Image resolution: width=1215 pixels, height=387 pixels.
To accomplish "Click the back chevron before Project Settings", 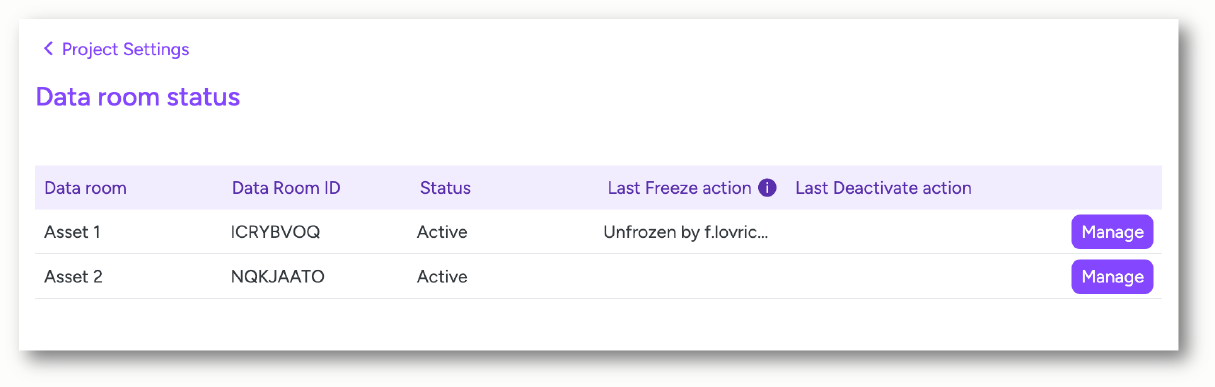I will 48,49.
